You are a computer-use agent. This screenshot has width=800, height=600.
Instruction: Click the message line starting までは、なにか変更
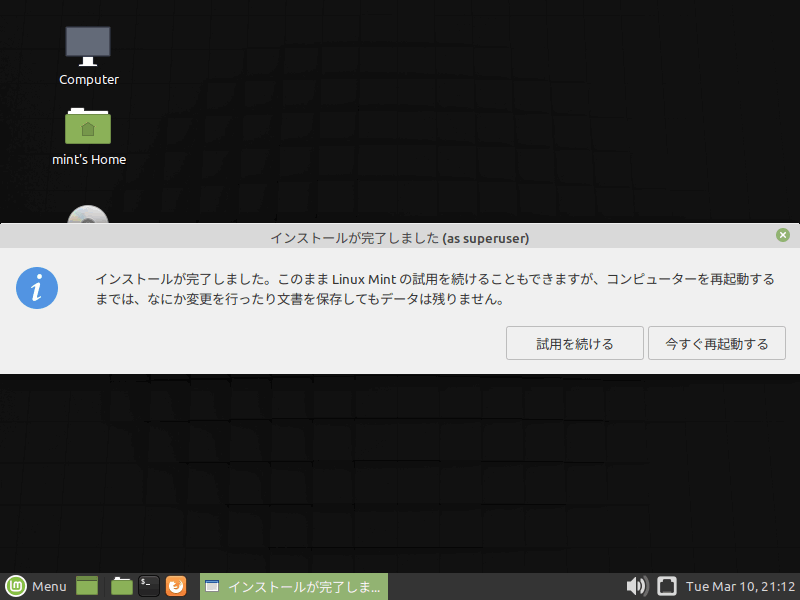(x=300, y=299)
